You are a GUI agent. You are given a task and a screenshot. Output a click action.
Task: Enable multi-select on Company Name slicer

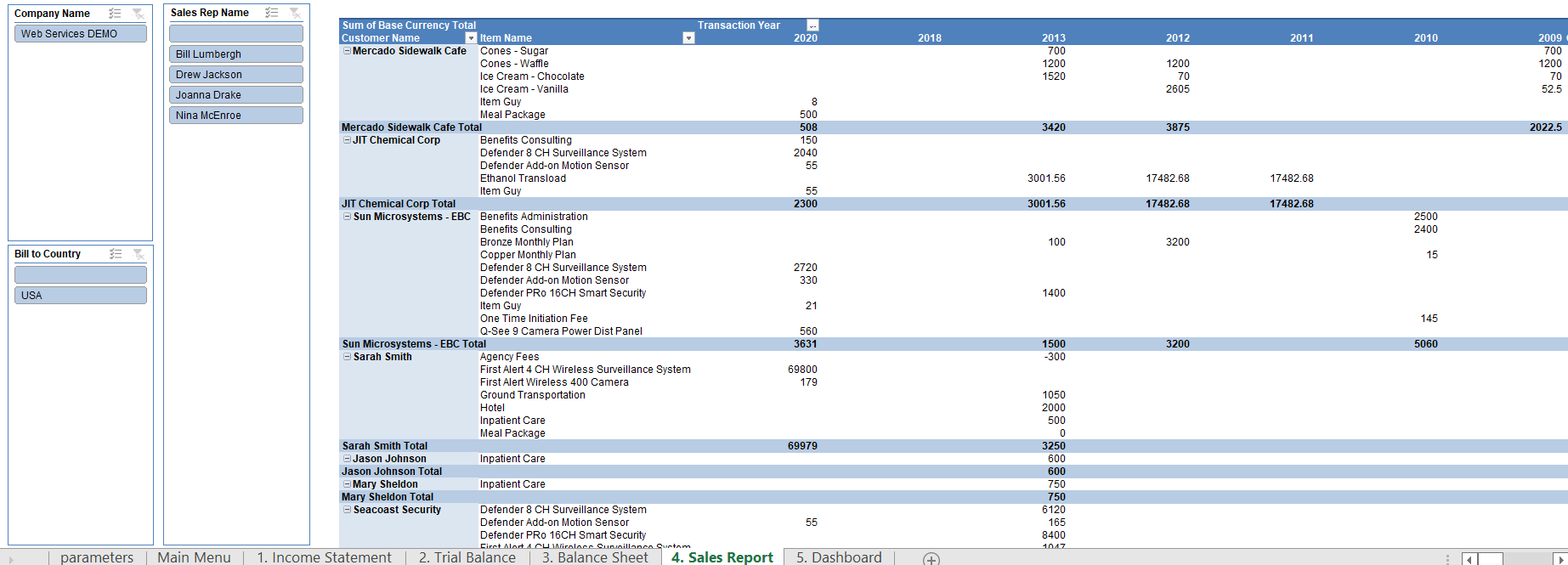coord(115,14)
